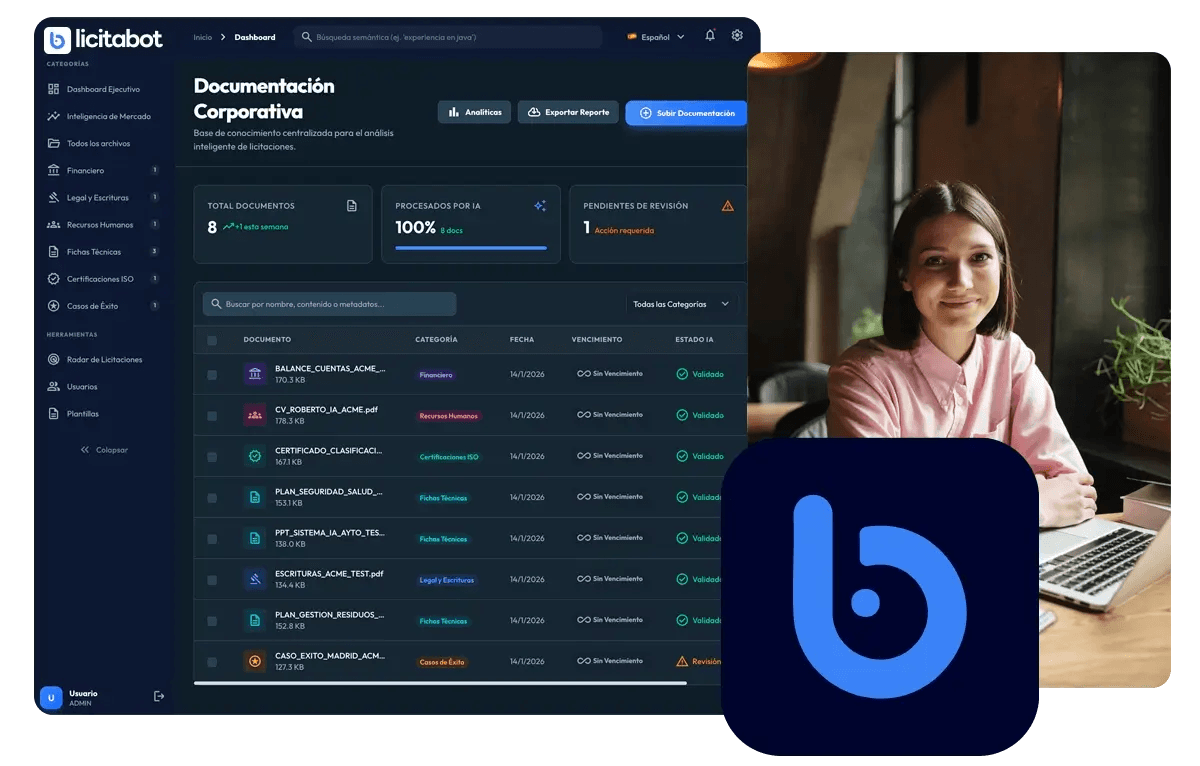
Task: Click the document search field in table
Action: tap(330, 304)
